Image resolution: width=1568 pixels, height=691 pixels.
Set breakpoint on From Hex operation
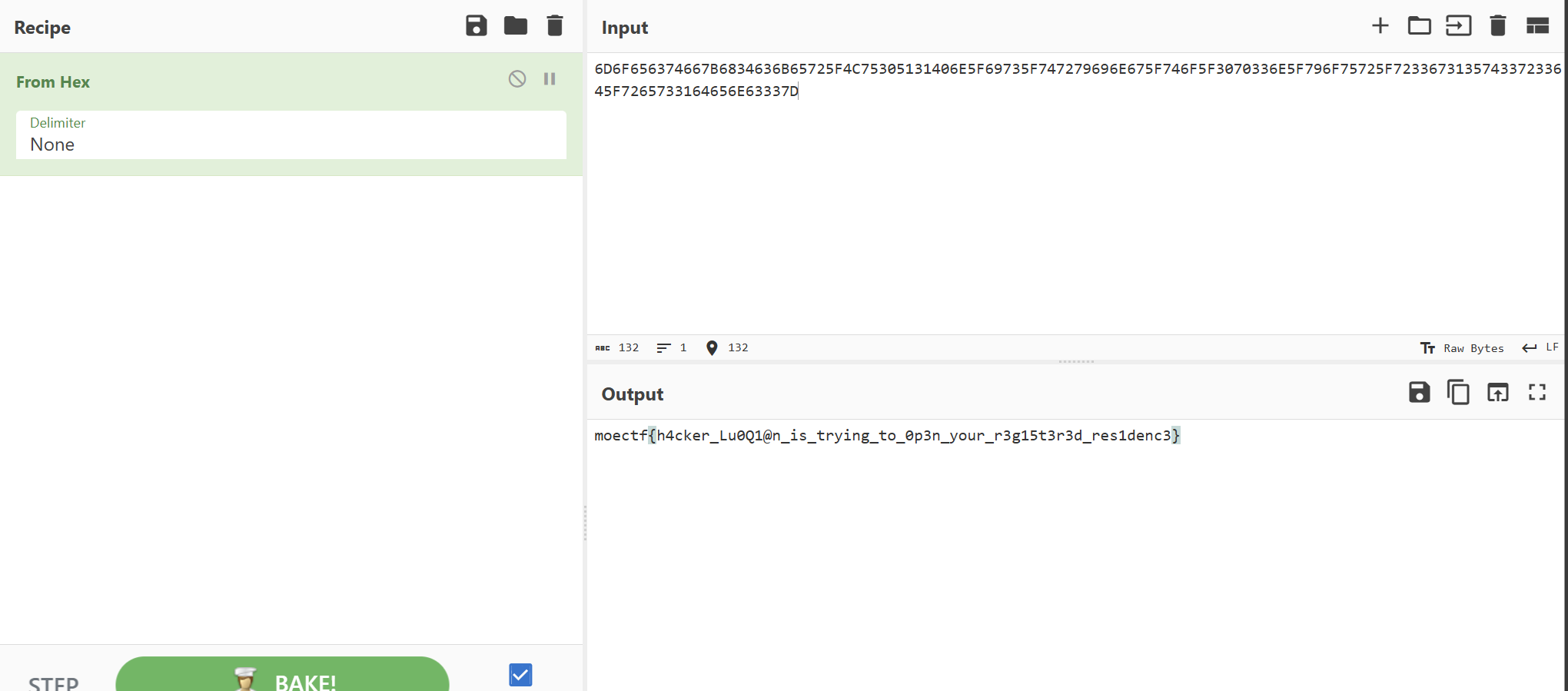[550, 78]
